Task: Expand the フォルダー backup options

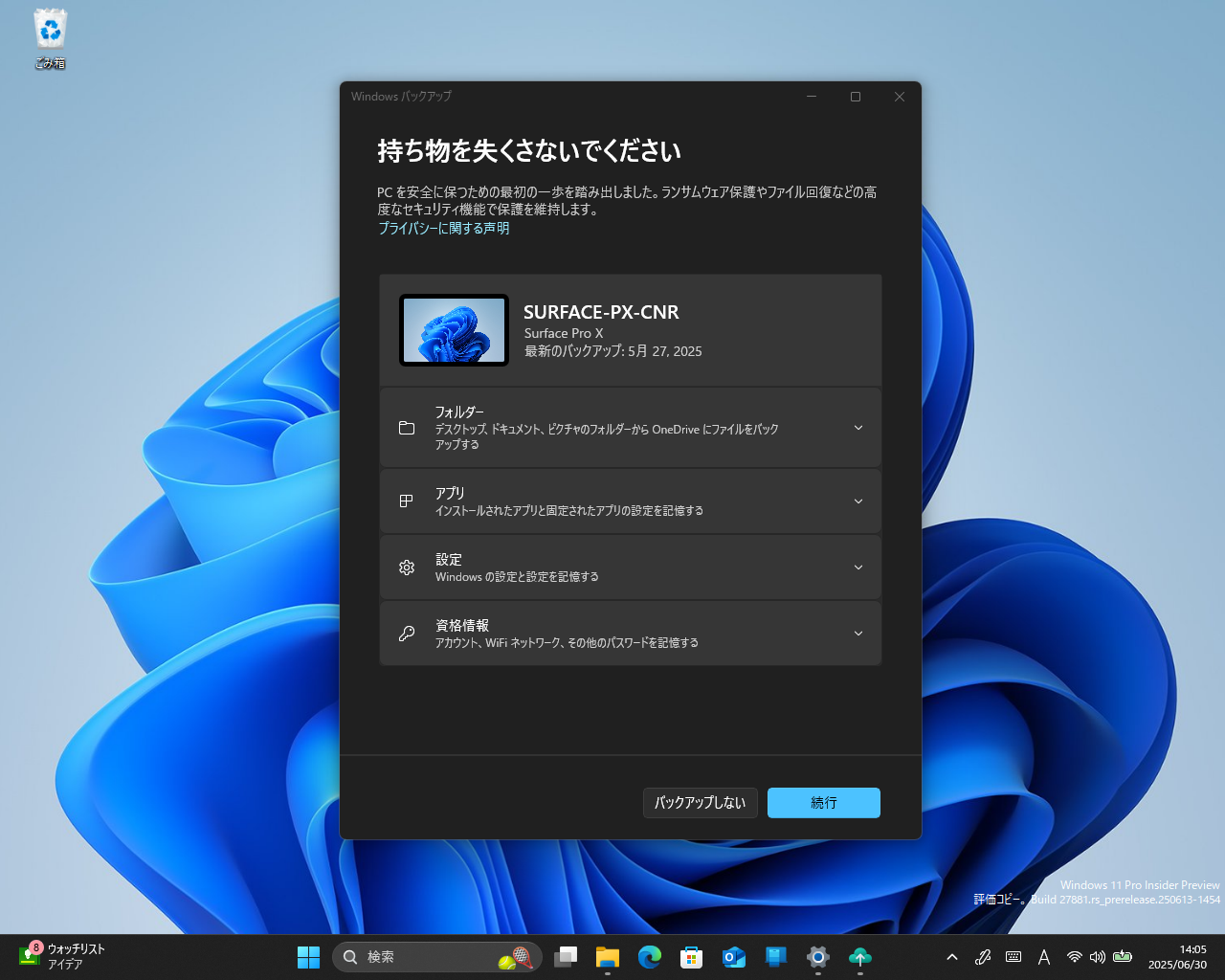Action: point(858,428)
